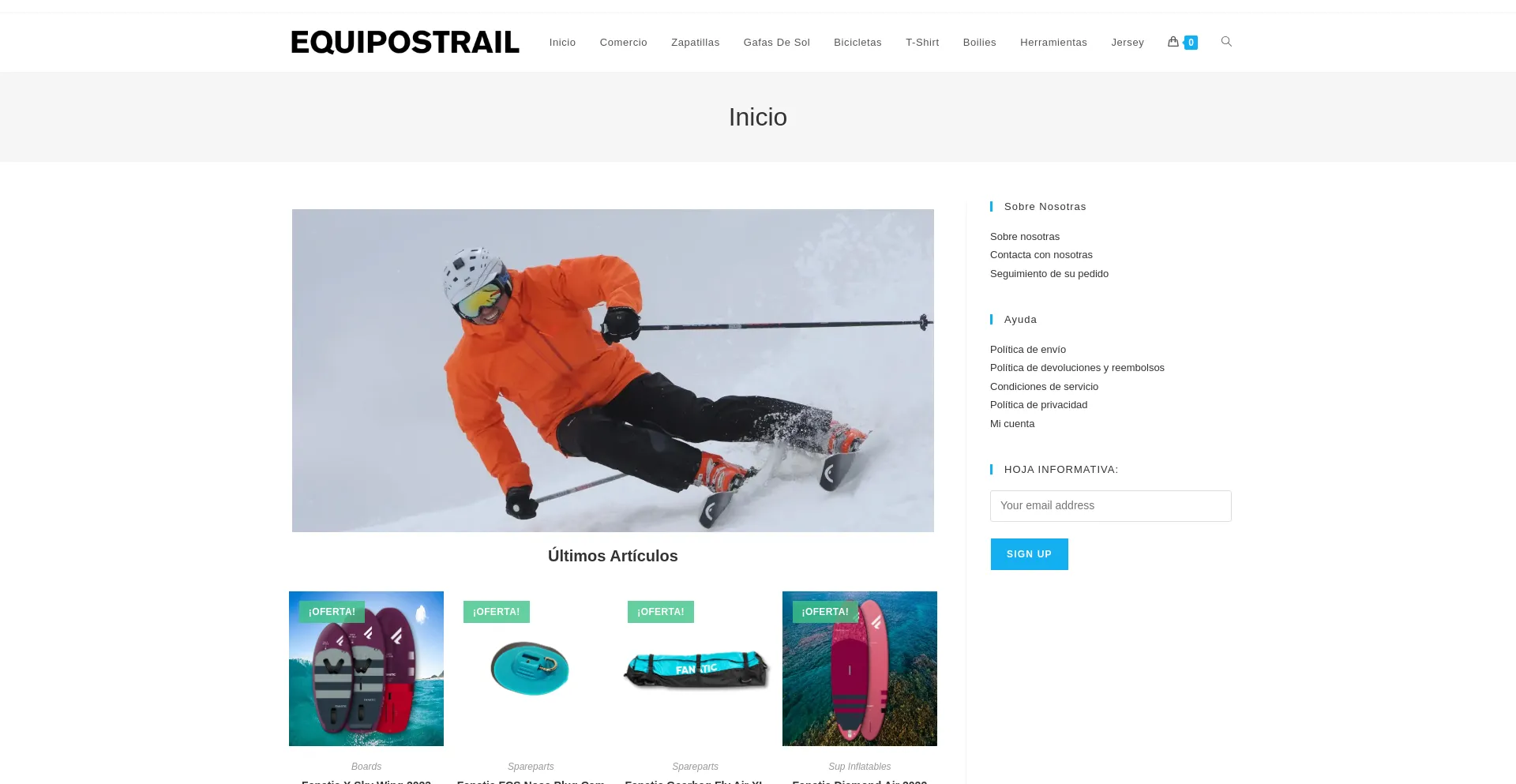Open the Jersey menu item

[x=1127, y=43]
